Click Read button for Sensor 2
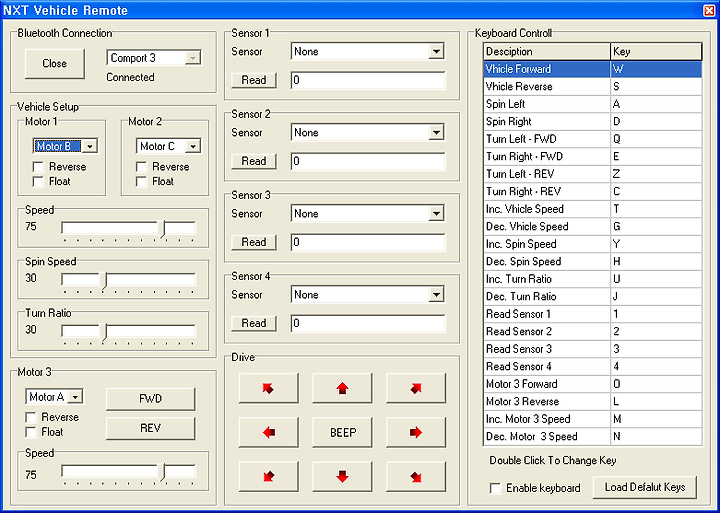Viewport: 720px width, 513px height. tap(254, 161)
